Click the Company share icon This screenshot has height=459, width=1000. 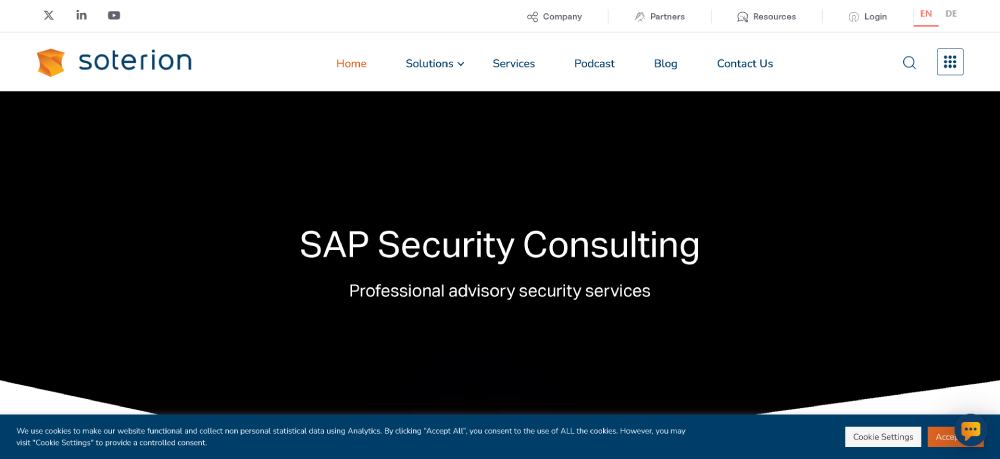(x=533, y=17)
